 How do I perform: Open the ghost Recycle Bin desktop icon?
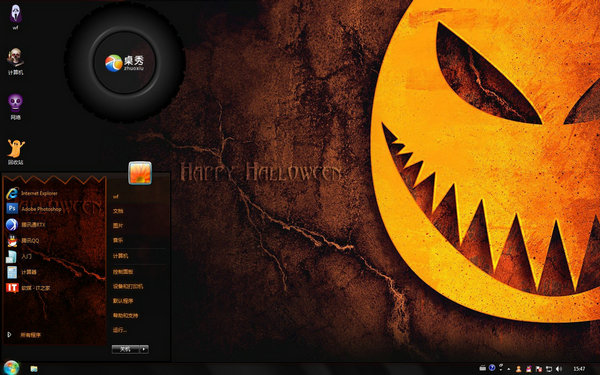click(15, 152)
